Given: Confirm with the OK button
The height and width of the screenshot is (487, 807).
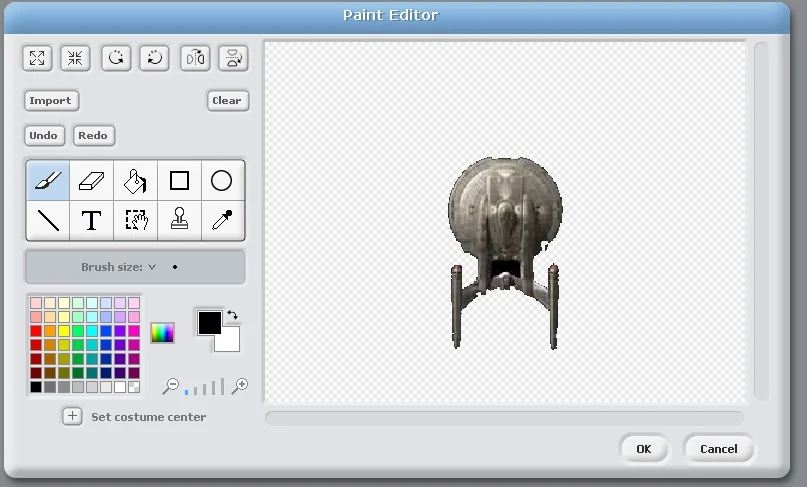Looking at the screenshot, I should 644,449.
